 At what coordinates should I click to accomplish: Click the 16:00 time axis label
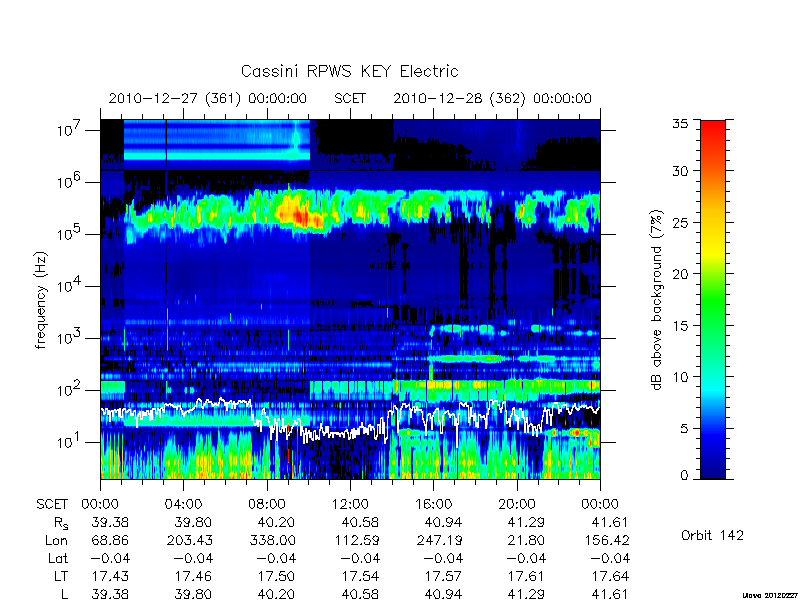[x=433, y=504]
